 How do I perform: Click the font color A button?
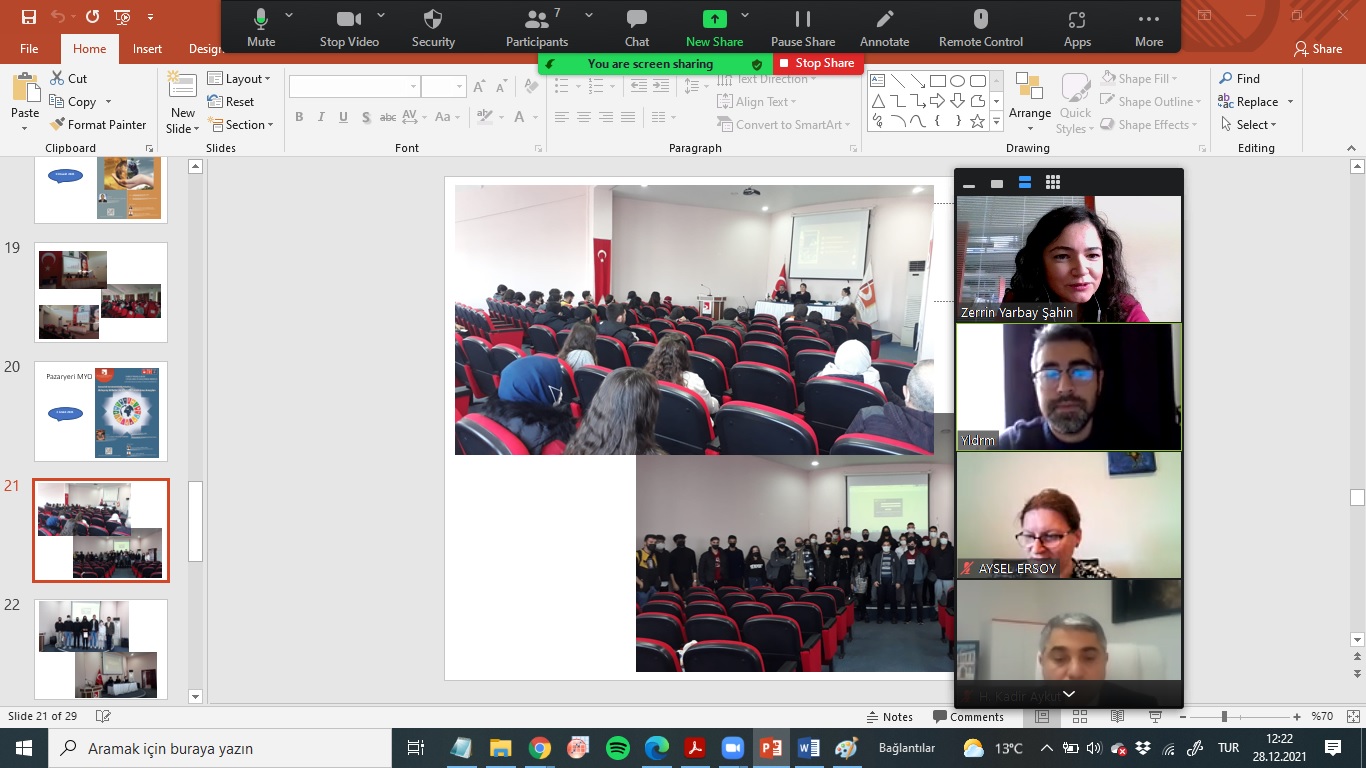[520, 117]
